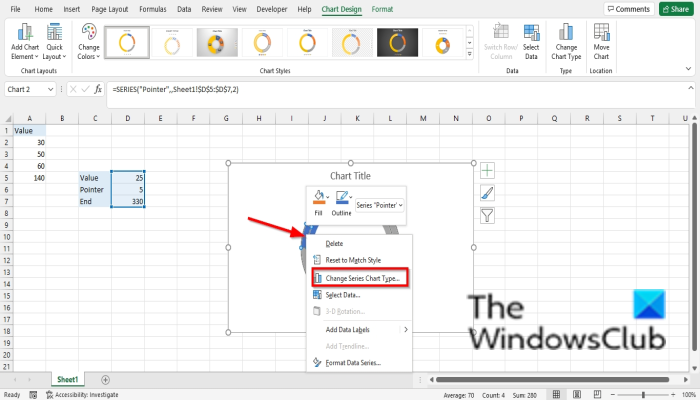The width and height of the screenshot is (700, 400).
Task: Click the Comments button
Action: [x=629, y=9]
